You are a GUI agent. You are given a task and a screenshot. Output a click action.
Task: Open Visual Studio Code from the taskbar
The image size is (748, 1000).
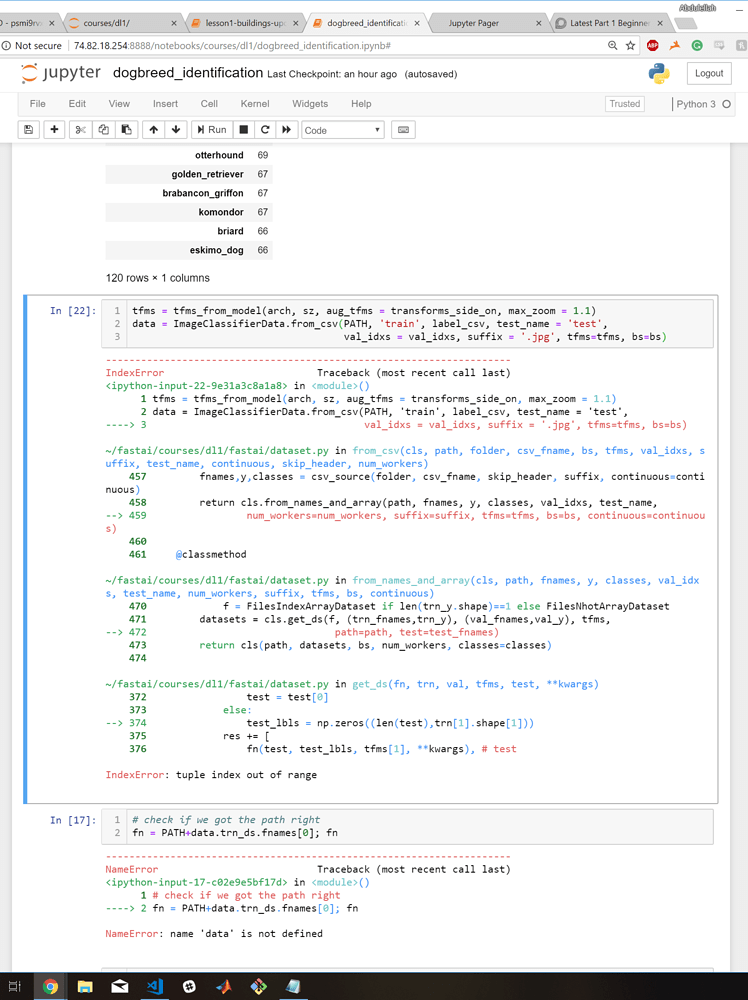click(155, 986)
